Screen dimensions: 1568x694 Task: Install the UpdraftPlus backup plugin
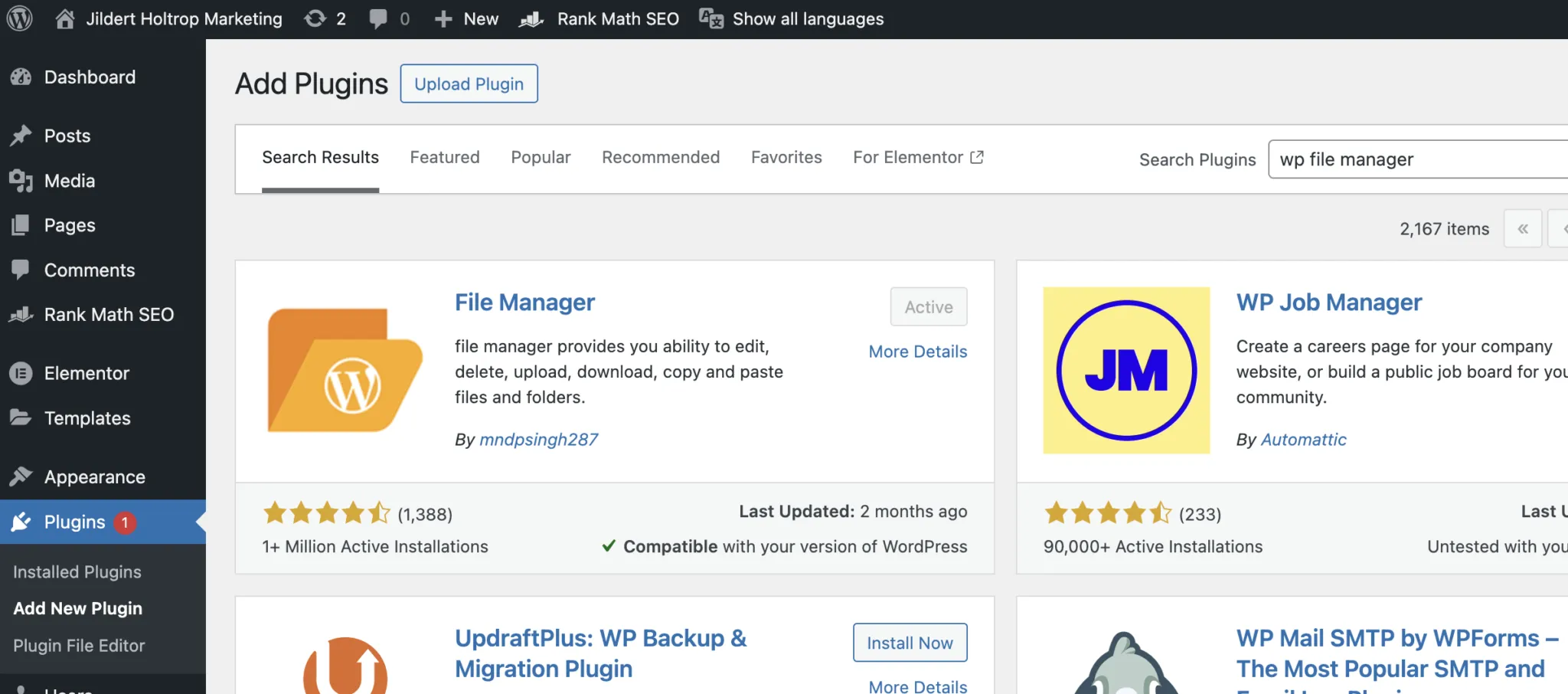910,643
